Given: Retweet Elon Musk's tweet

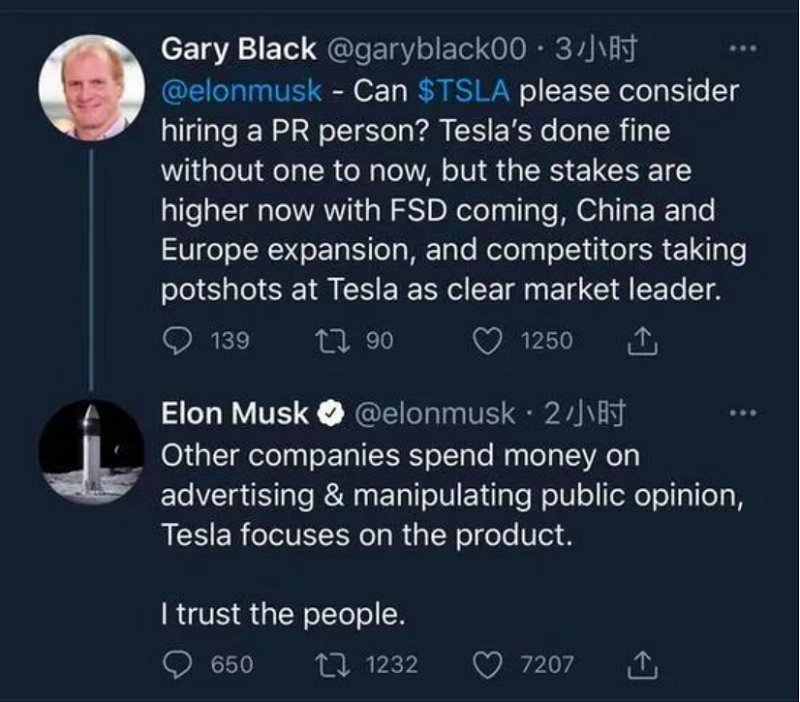Looking at the screenshot, I should coord(327,663).
